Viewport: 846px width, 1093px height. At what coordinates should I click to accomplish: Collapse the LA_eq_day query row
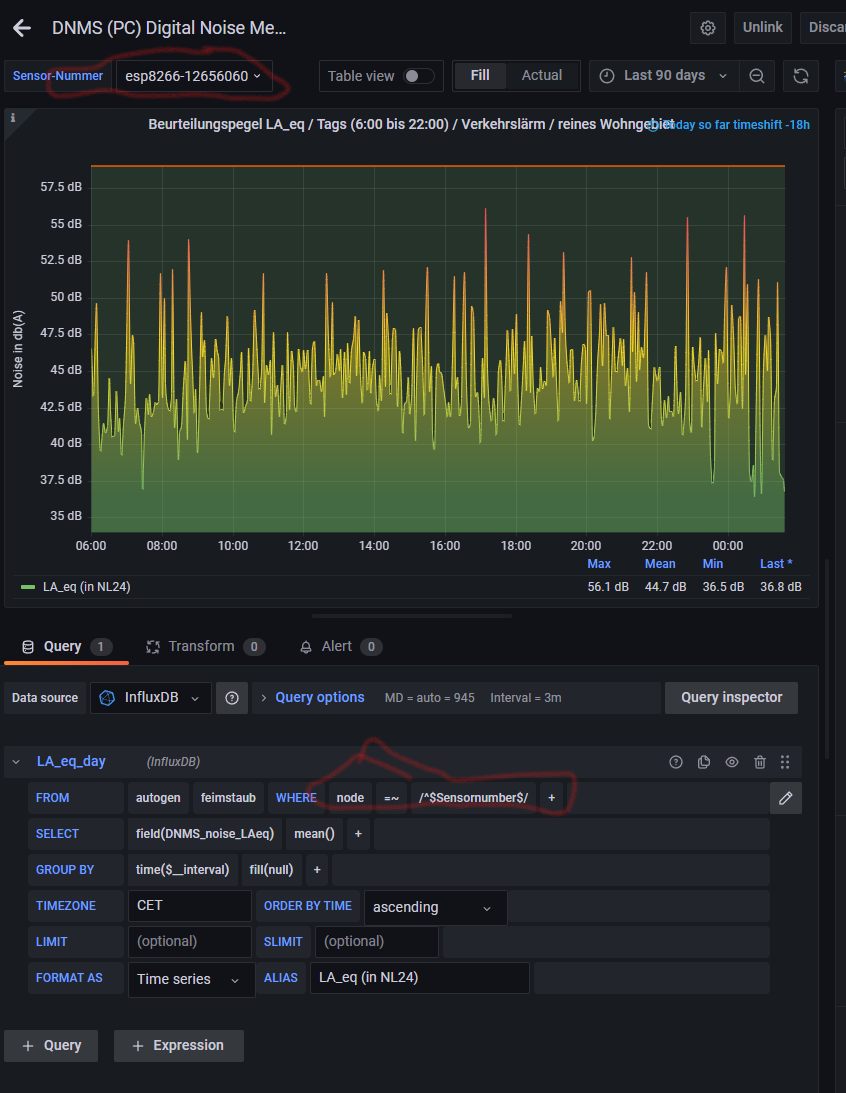16,762
